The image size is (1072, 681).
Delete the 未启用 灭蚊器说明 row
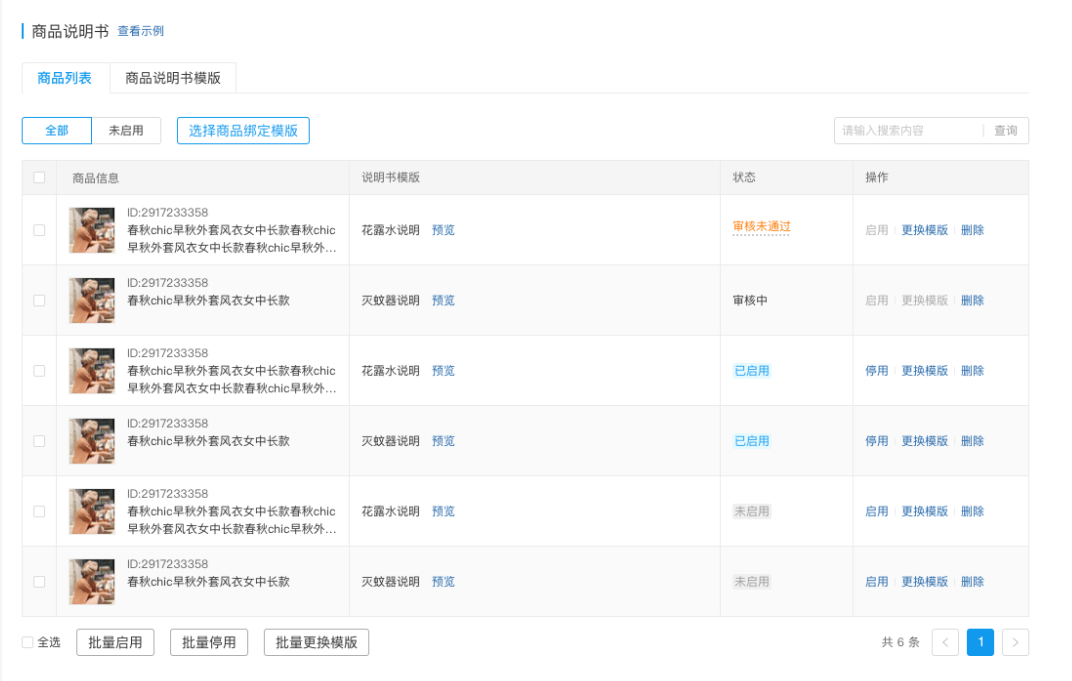click(972, 583)
